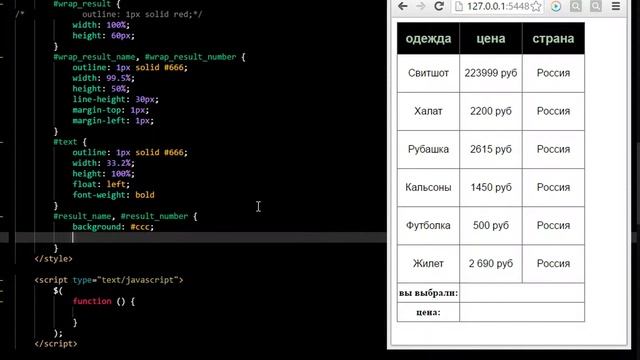Click Россия in the Кальсоны row
The image size is (640, 360).
(553, 187)
